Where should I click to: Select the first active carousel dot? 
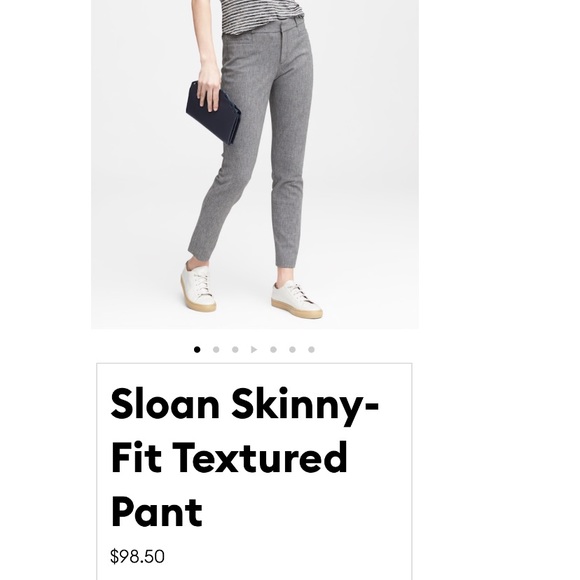(197, 350)
